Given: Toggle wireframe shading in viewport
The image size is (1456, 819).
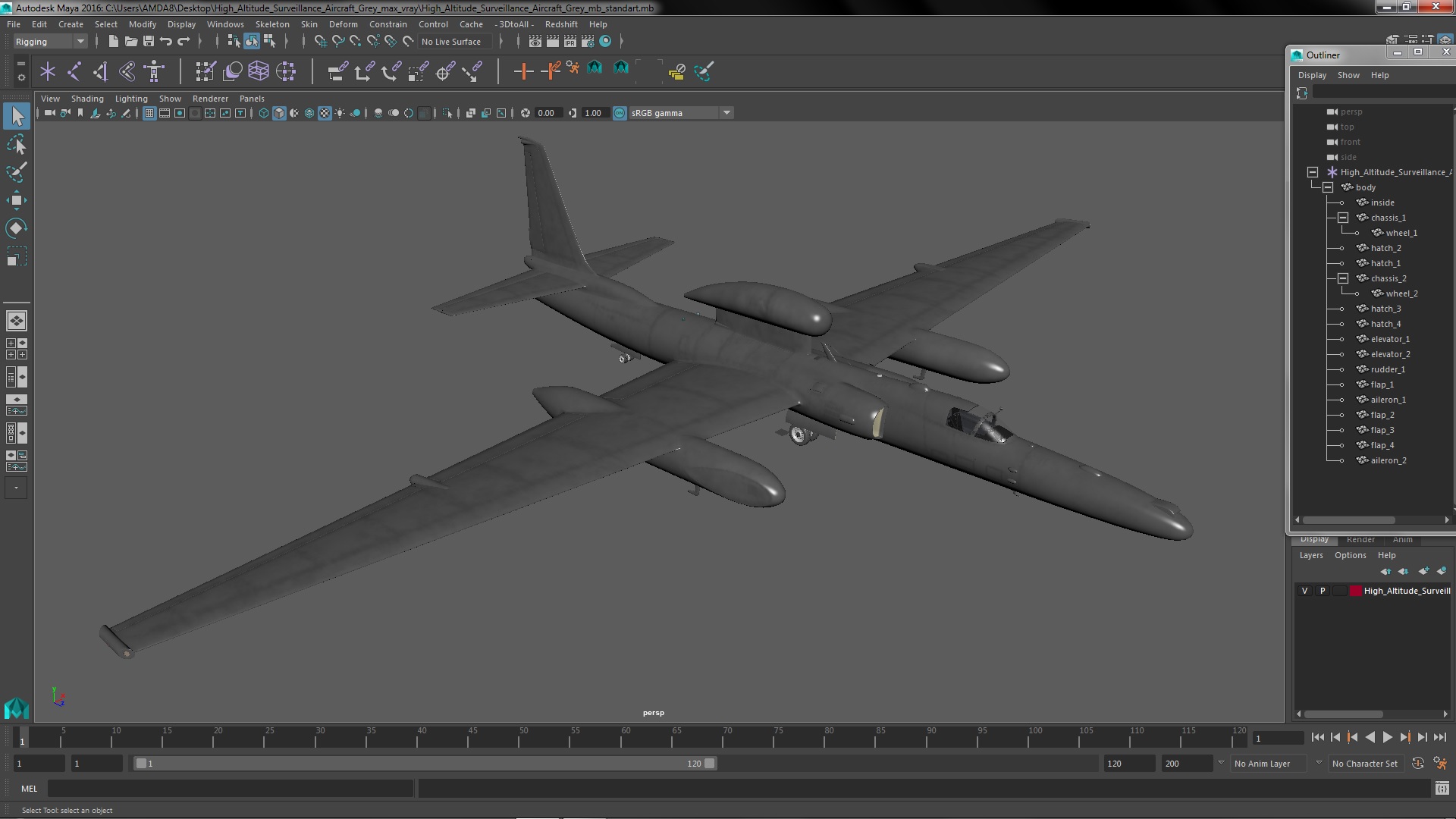Looking at the screenshot, I should tap(264, 113).
